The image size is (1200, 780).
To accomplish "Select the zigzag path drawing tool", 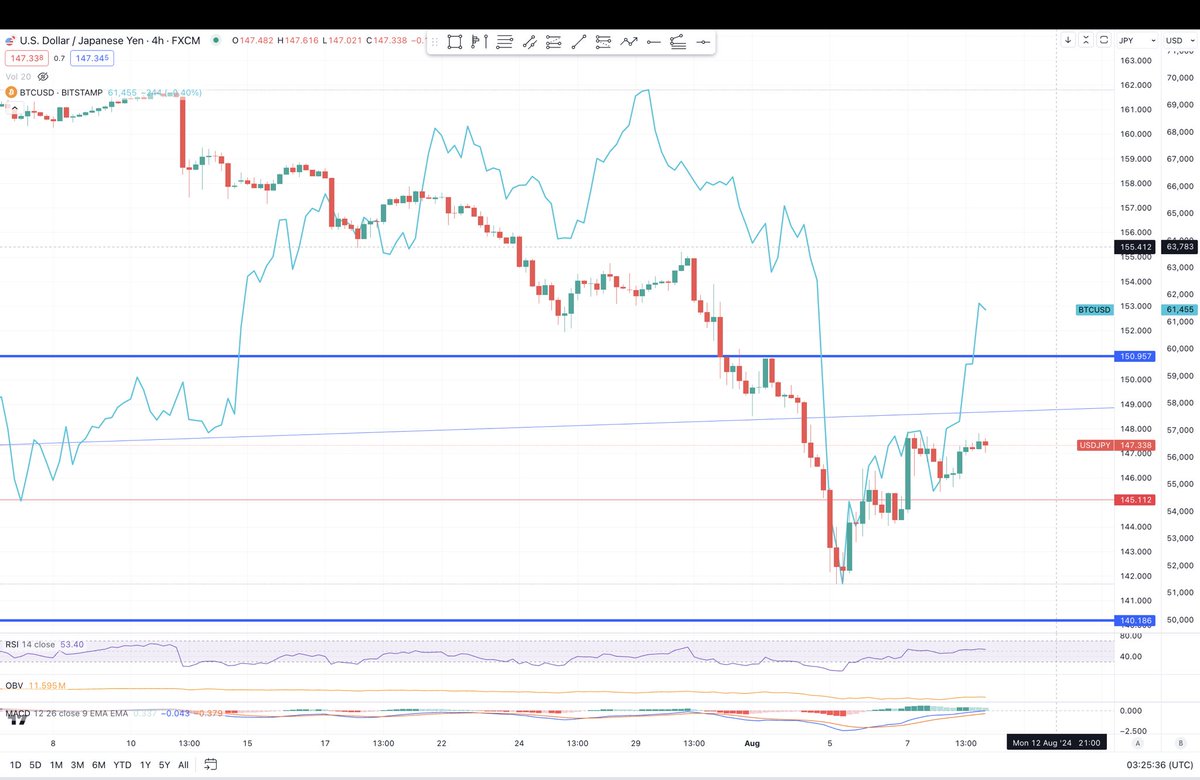I will pos(629,41).
